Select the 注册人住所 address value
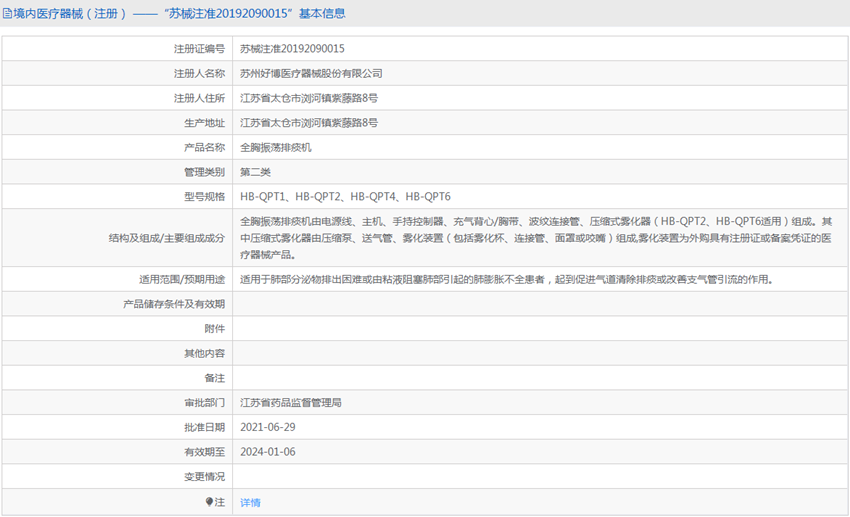The image size is (850, 517). point(309,98)
